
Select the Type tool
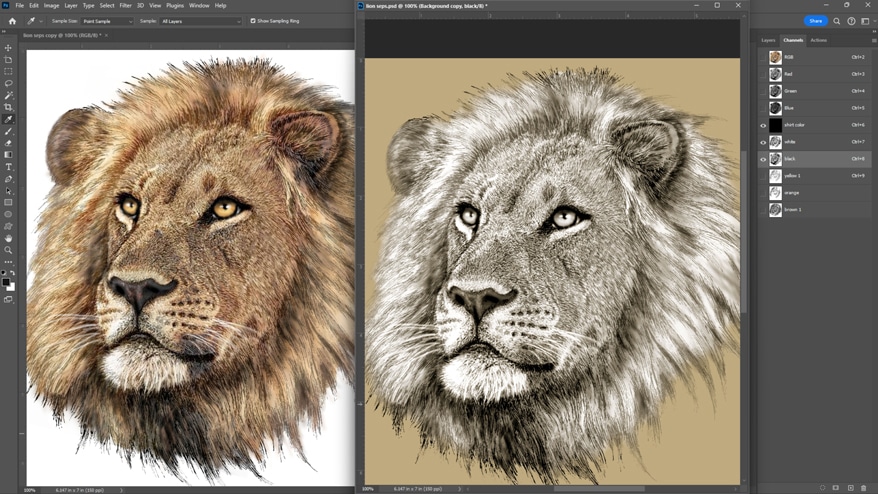coord(9,167)
